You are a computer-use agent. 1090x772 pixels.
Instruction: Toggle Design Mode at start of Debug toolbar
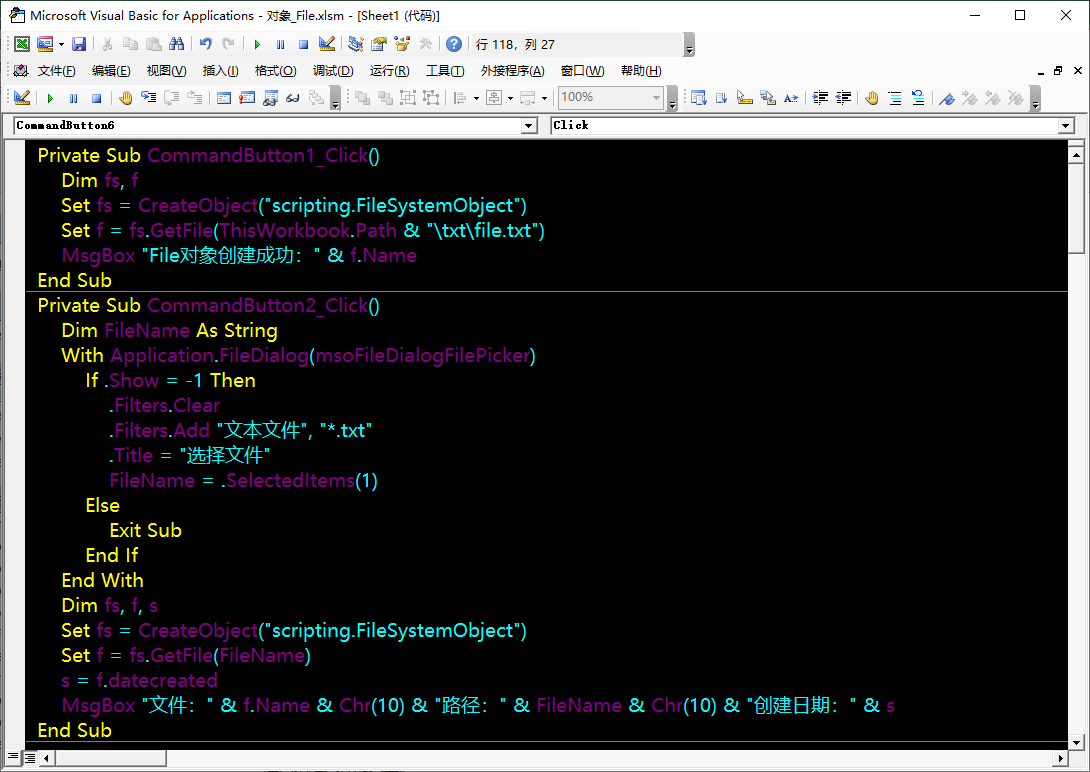[x=22, y=98]
